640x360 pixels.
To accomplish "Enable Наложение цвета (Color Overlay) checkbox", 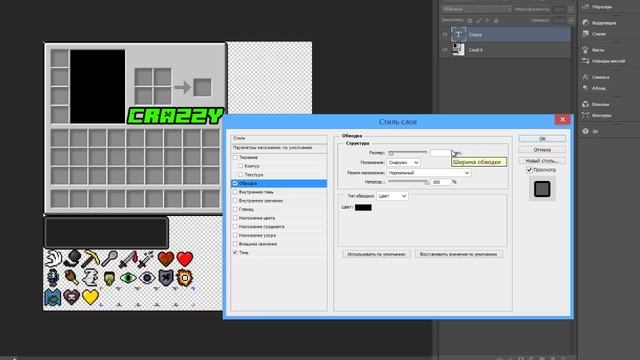I will (x=235, y=218).
